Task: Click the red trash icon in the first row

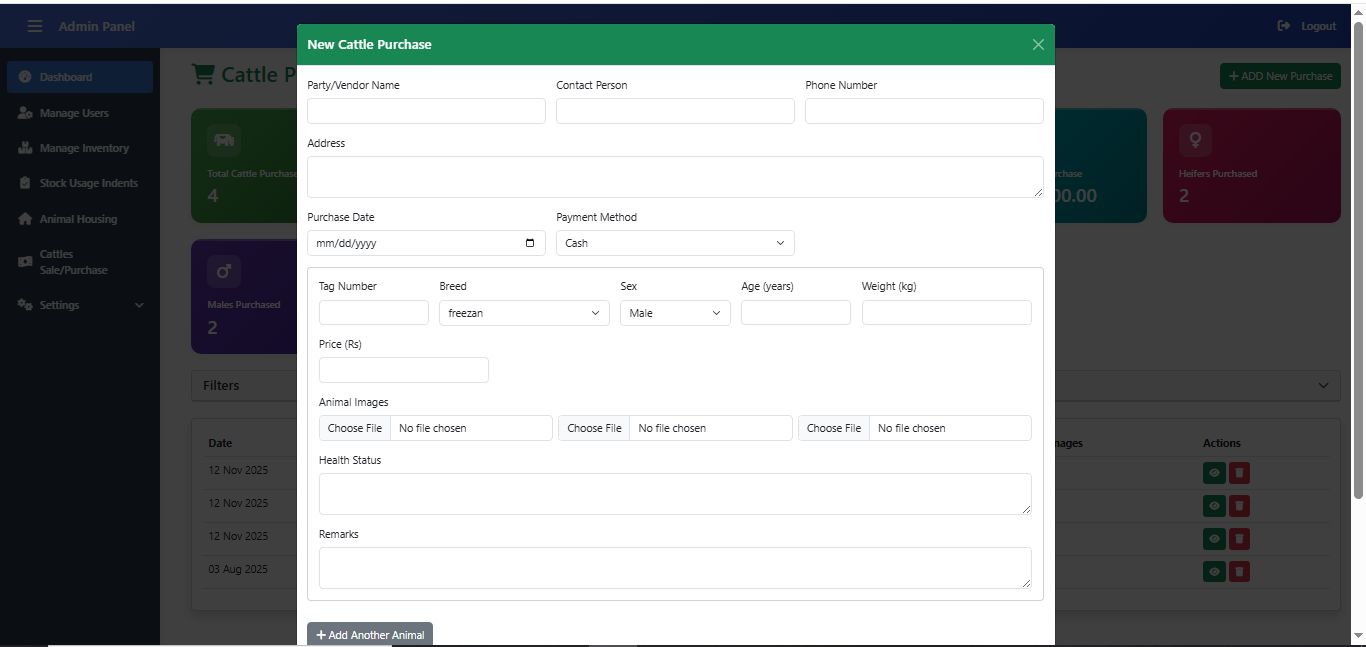Action: click(1239, 473)
